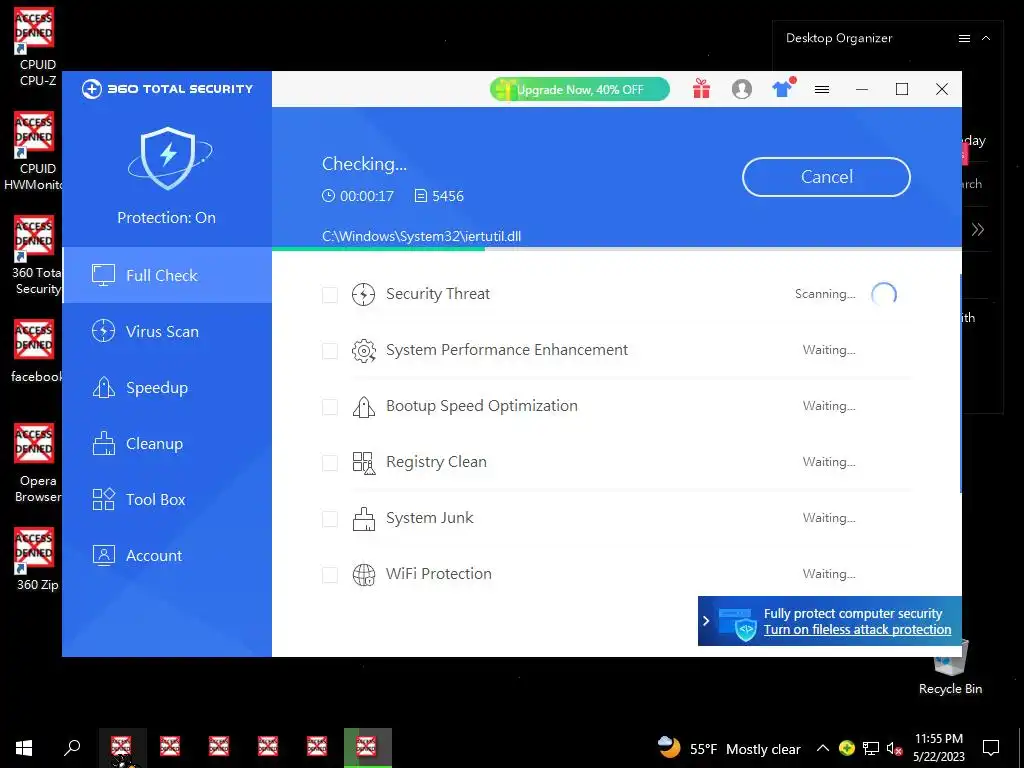Click the scan progress bar
This screenshot has width=1024, height=768.
(x=616, y=249)
